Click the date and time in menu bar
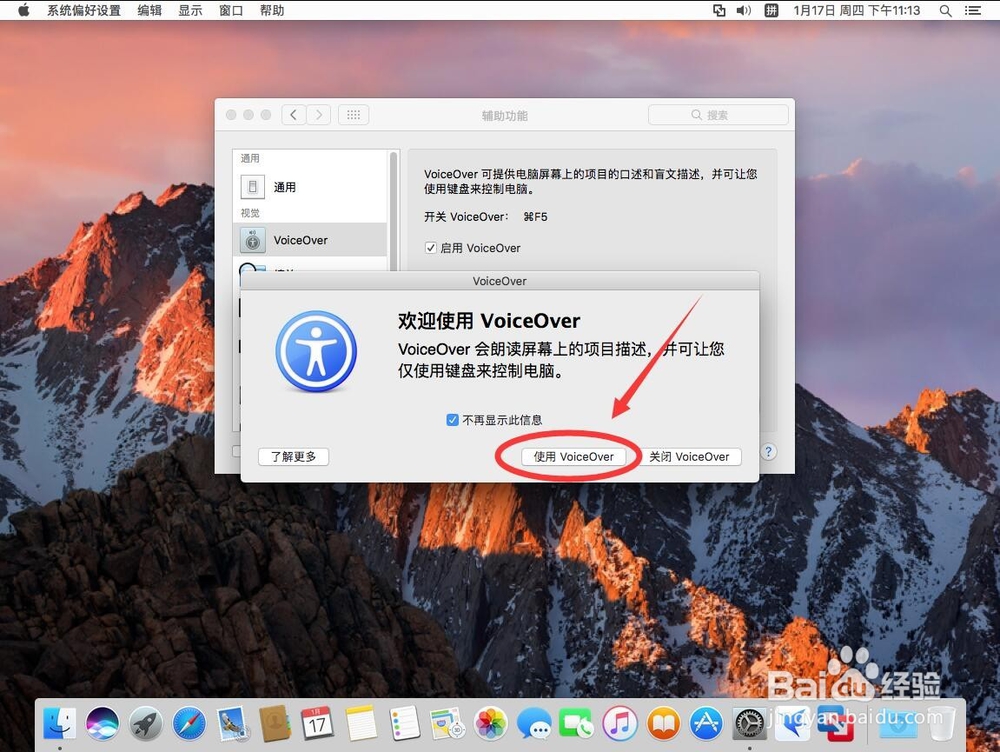The width and height of the screenshot is (1000, 752). tap(857, 10)
